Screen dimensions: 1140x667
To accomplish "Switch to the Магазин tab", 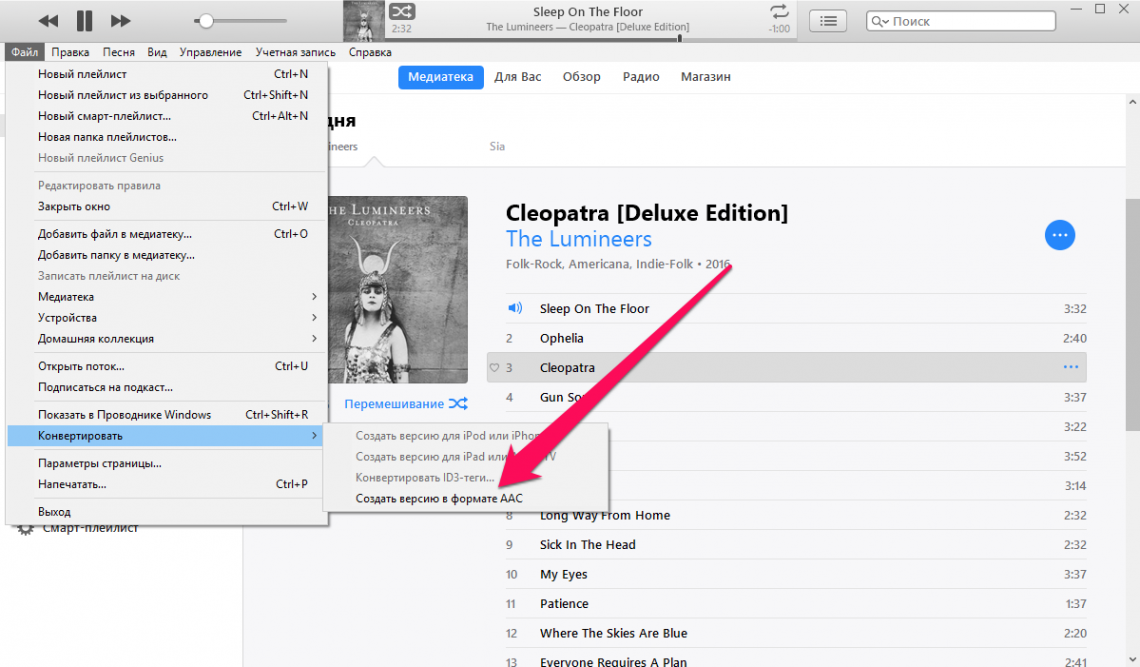I will coord(705,77).
